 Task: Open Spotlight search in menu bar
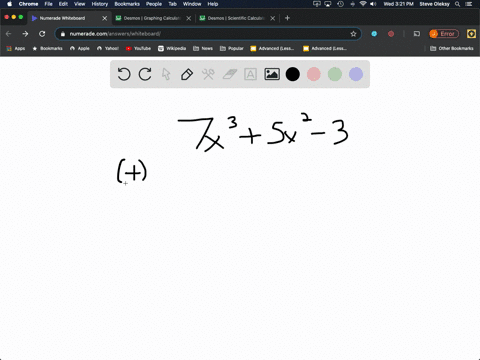(x=457, y=4)
